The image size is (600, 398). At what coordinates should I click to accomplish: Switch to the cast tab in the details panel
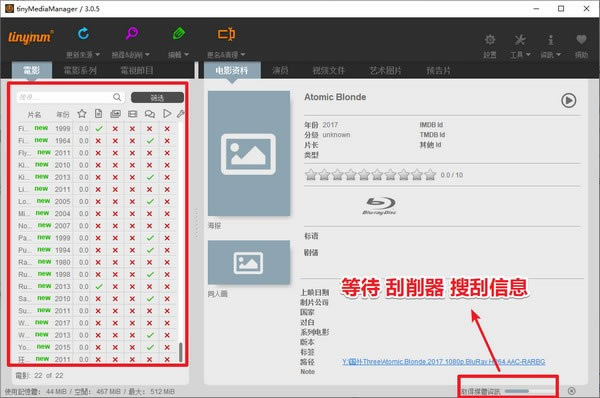click(280, 70)
